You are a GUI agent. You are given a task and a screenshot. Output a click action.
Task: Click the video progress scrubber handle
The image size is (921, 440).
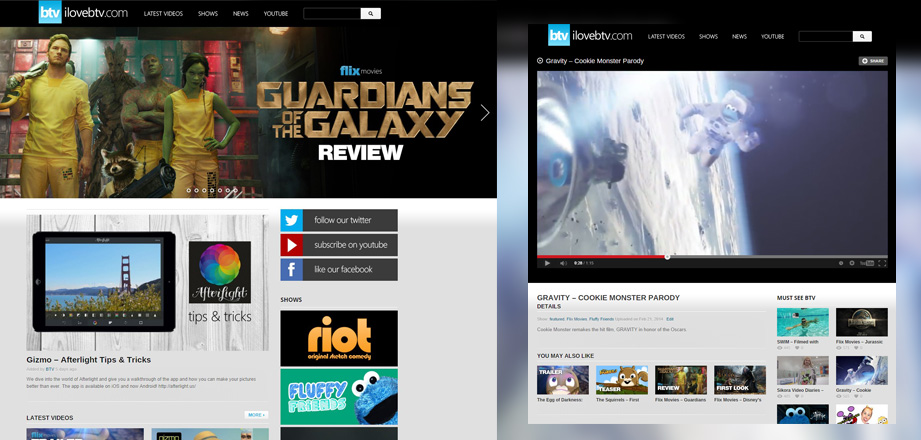(667, 257)
